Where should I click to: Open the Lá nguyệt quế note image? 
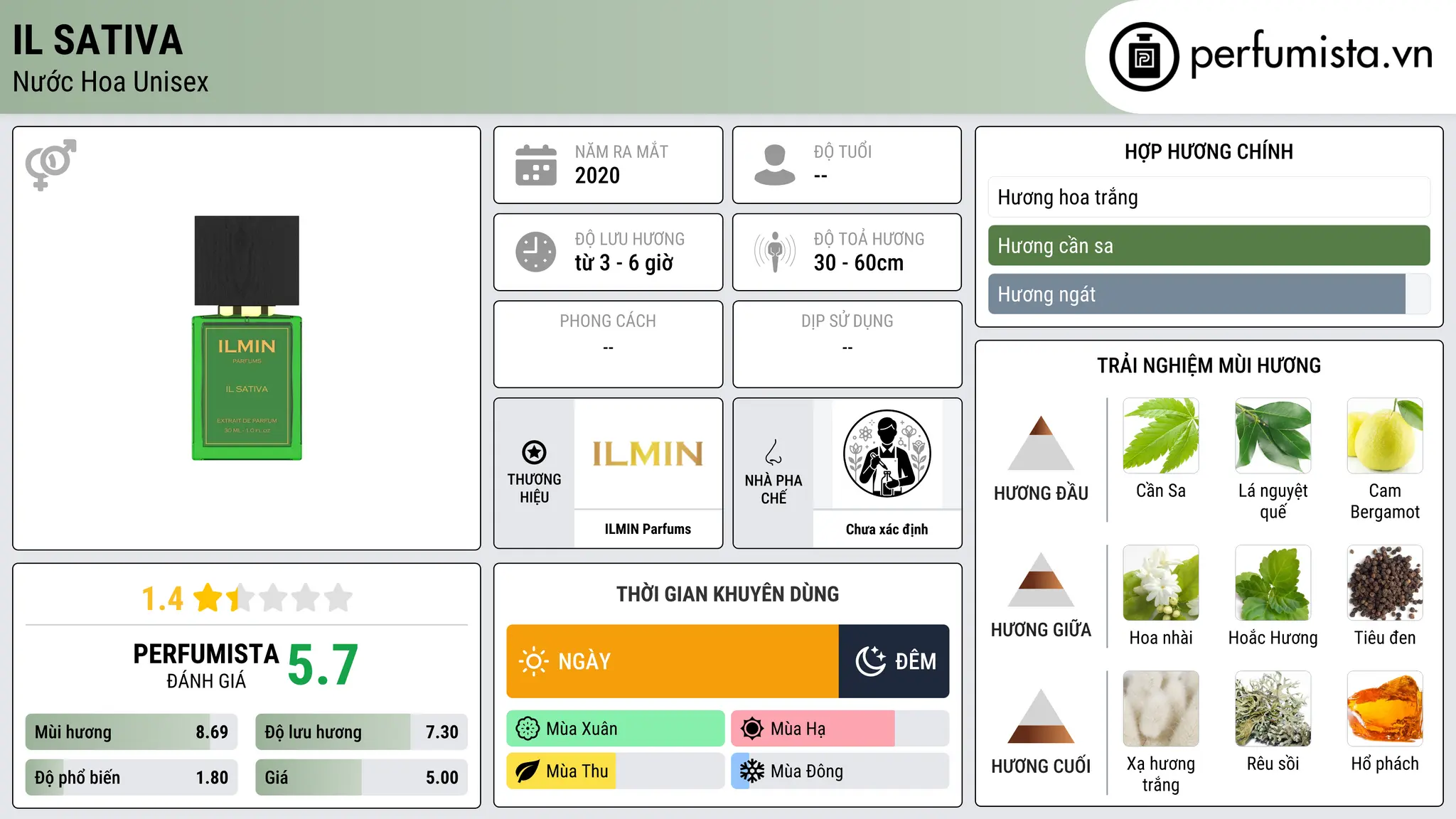[x=1273, y=436]
